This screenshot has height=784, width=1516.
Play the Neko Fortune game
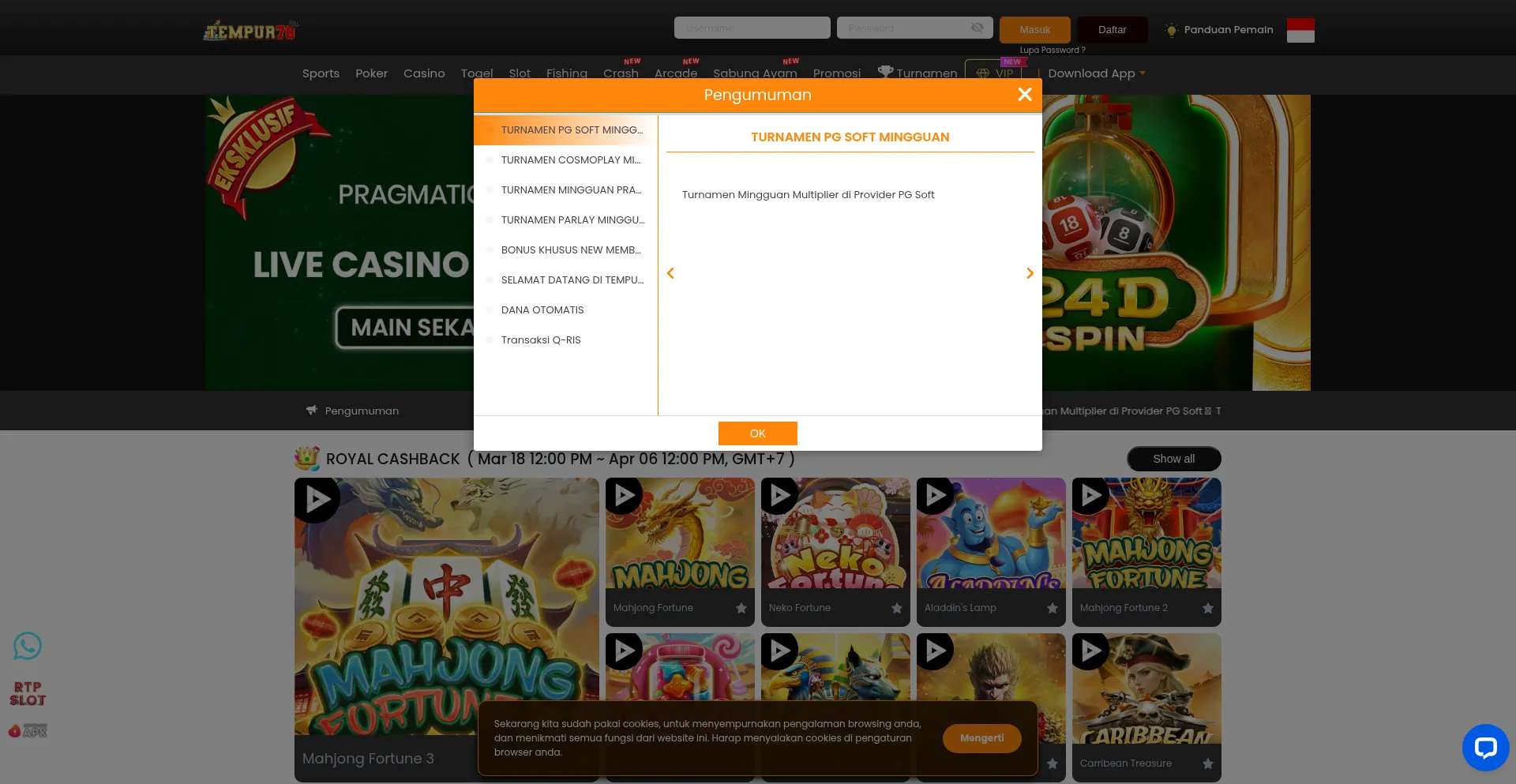[780, 496]
